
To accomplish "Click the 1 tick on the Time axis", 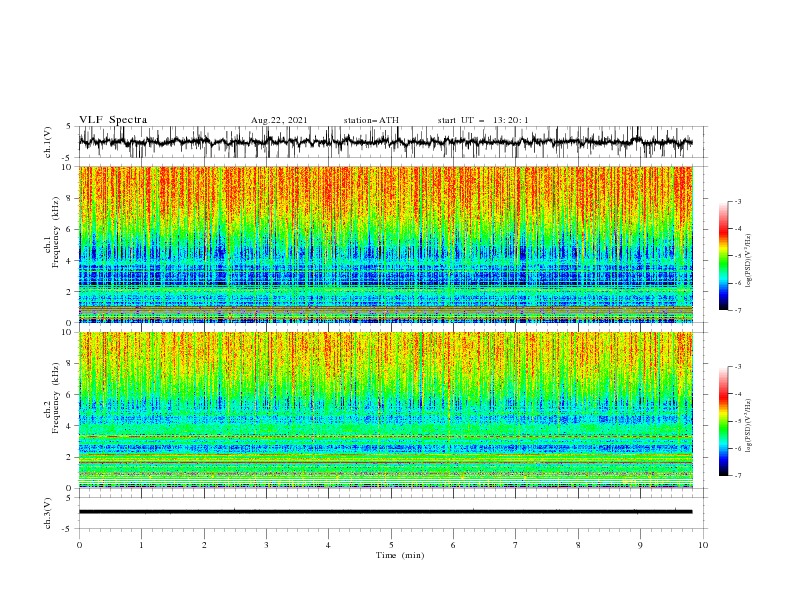I will pyautogui.click(x=141, y=545).
